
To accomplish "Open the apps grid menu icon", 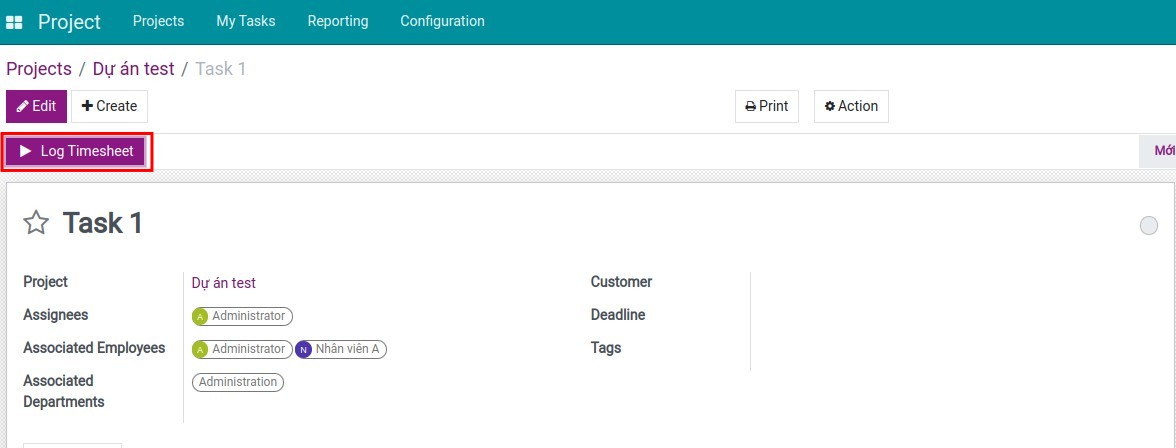I will point(14,22).
